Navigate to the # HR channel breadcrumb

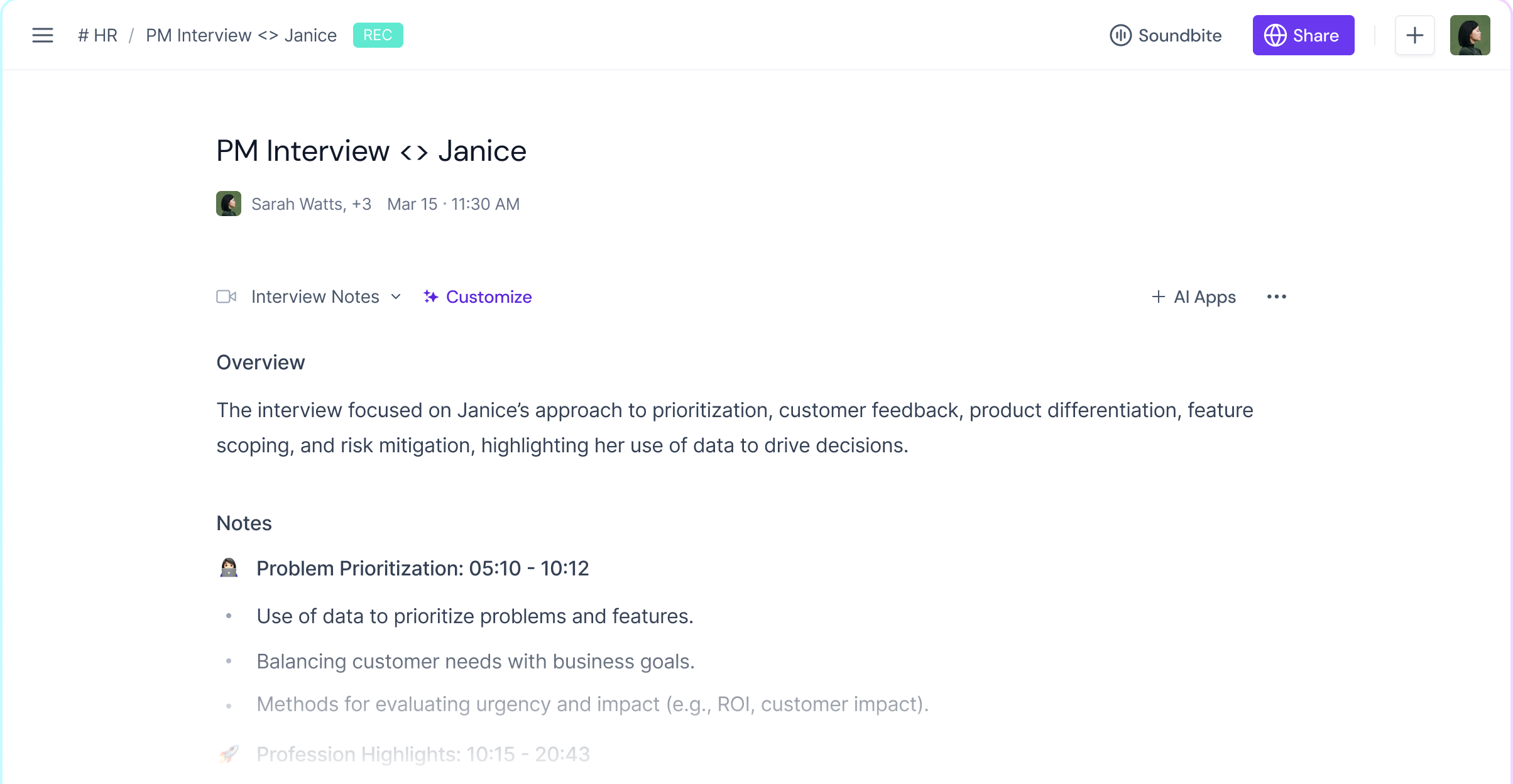point(98,35)
